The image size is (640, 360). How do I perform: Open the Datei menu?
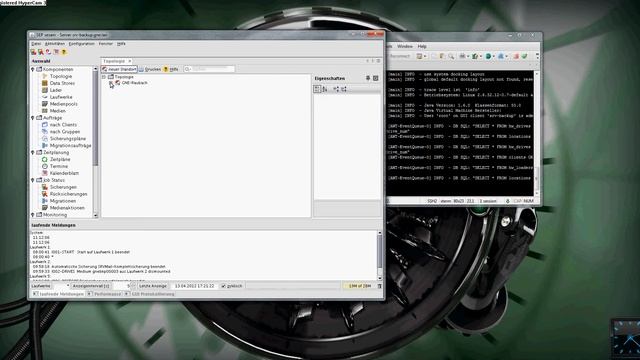pos(36,44)
